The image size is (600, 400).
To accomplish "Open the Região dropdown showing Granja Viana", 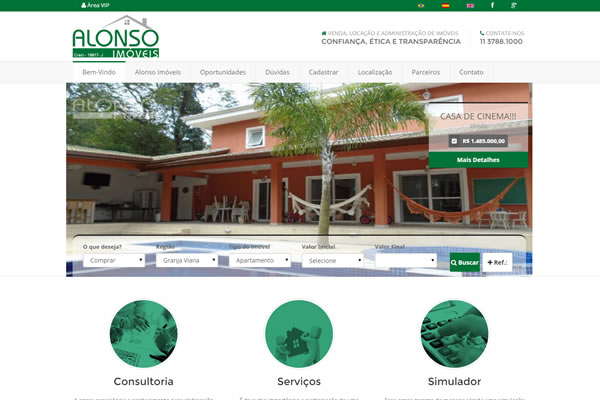I will [x=186, y=260].
